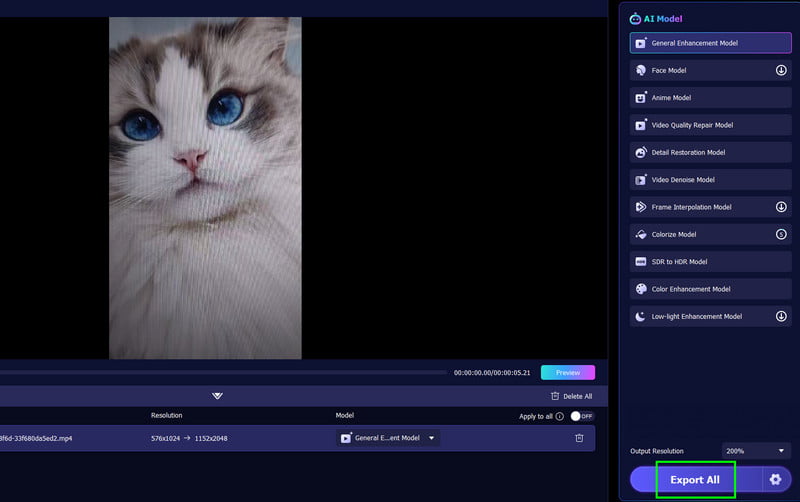800x502 pixels.
Task: Click the cat video preview image
Action: [x=205, y=188]
